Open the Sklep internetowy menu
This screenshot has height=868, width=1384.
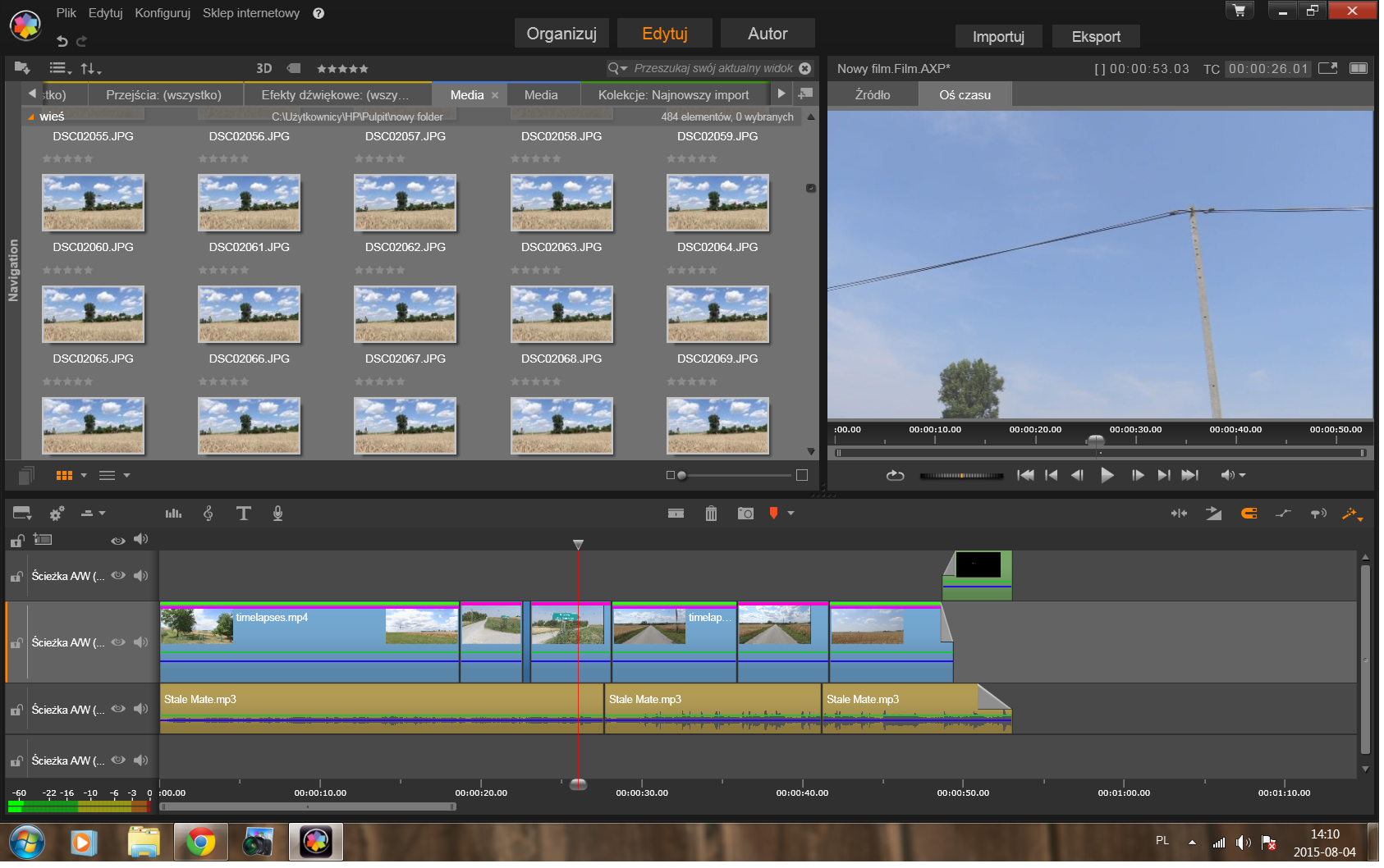[250, 13]
